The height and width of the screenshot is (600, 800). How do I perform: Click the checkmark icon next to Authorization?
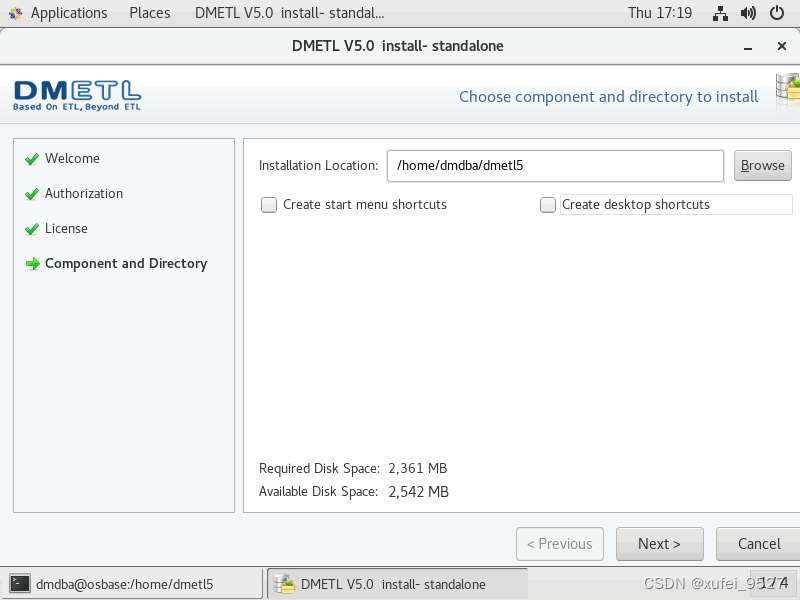(32, 193)
